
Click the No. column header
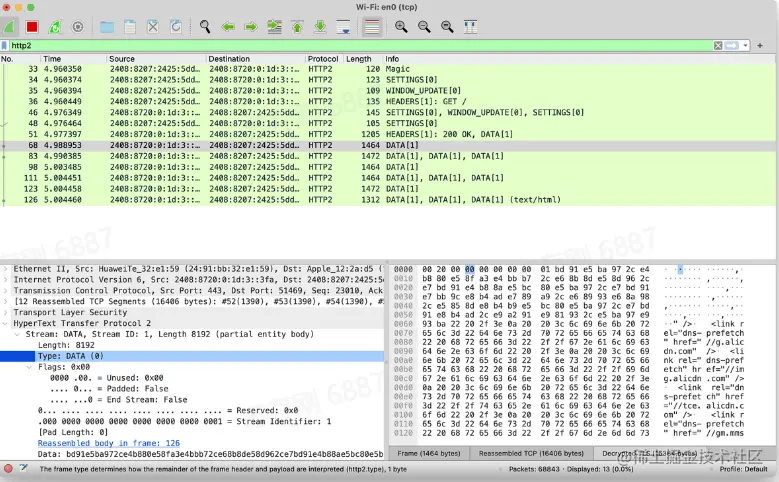point(20,59)
